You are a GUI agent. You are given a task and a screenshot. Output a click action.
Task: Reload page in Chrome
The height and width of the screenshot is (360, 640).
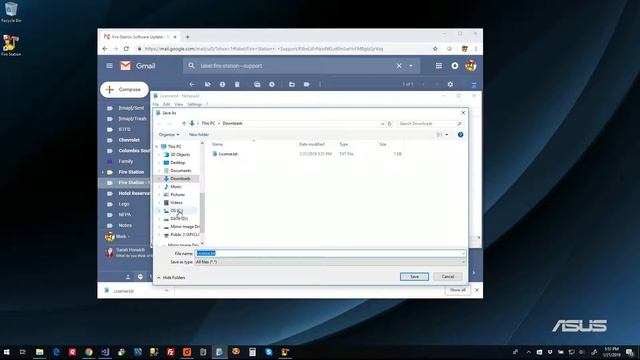coord(127,49)
